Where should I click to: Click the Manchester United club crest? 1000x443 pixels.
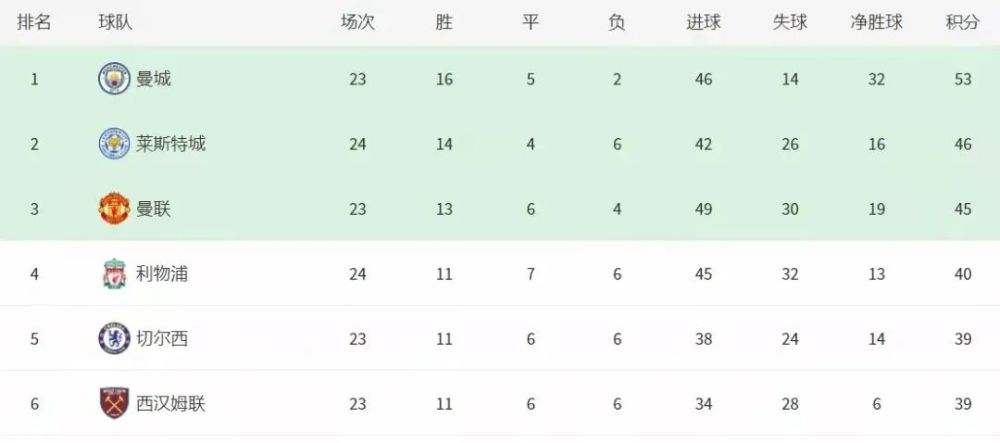click(114, 208)
